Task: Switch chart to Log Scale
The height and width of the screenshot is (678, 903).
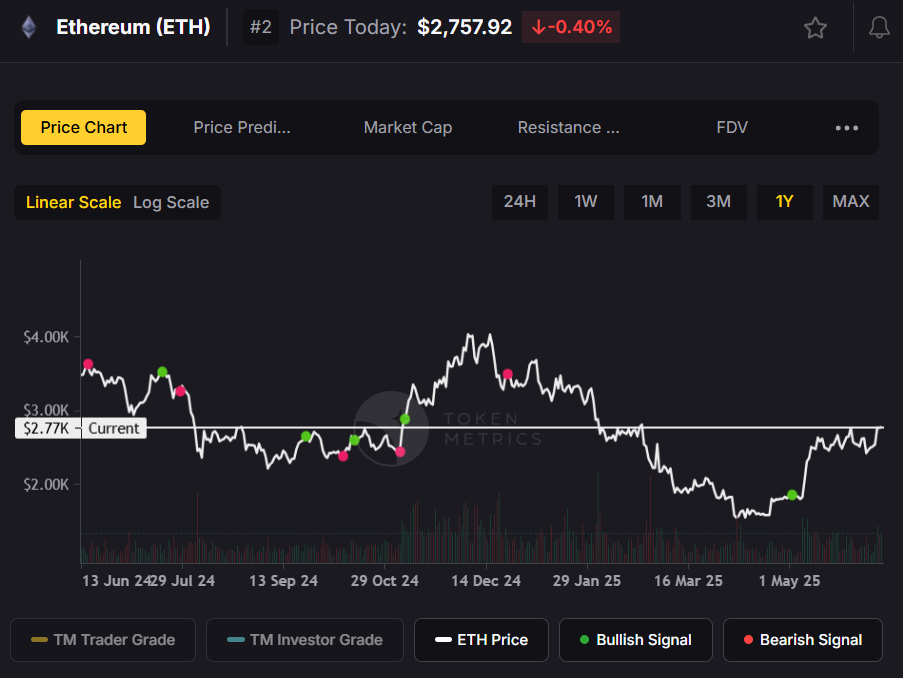Action: point(171,202)
